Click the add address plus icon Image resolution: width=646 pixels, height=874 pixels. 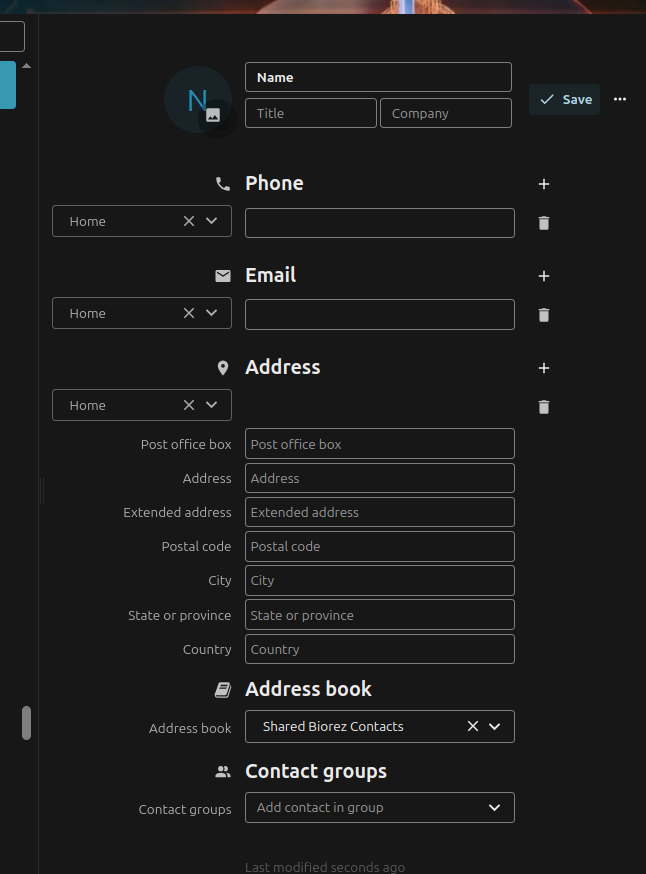pyautogui.click(x=544, y=368)
